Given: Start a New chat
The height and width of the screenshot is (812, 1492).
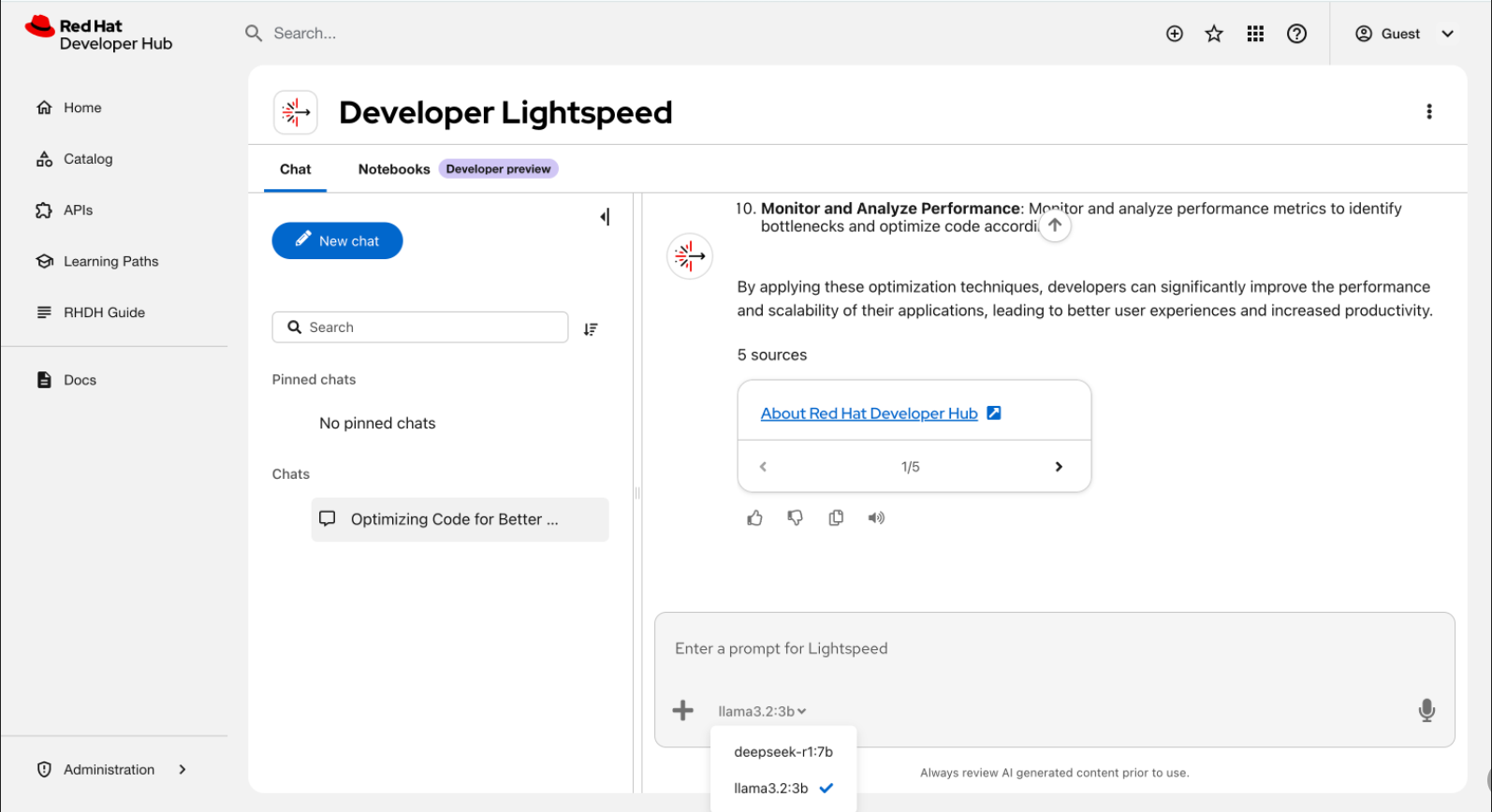Looking at the screenshot, I should point(337,240).
